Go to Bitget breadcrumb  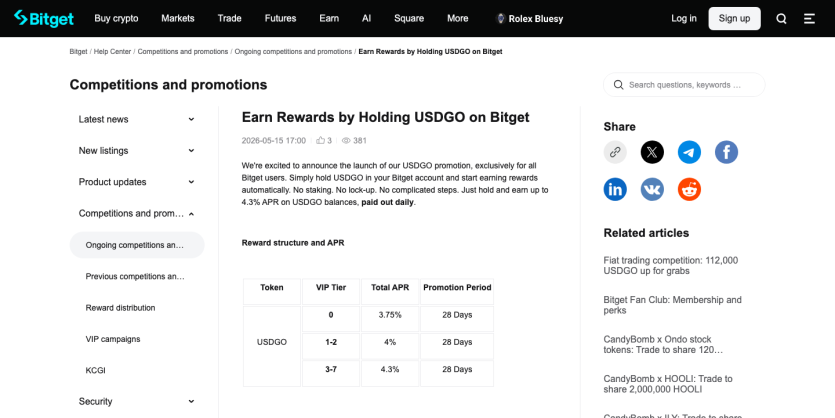coord(78,52)
